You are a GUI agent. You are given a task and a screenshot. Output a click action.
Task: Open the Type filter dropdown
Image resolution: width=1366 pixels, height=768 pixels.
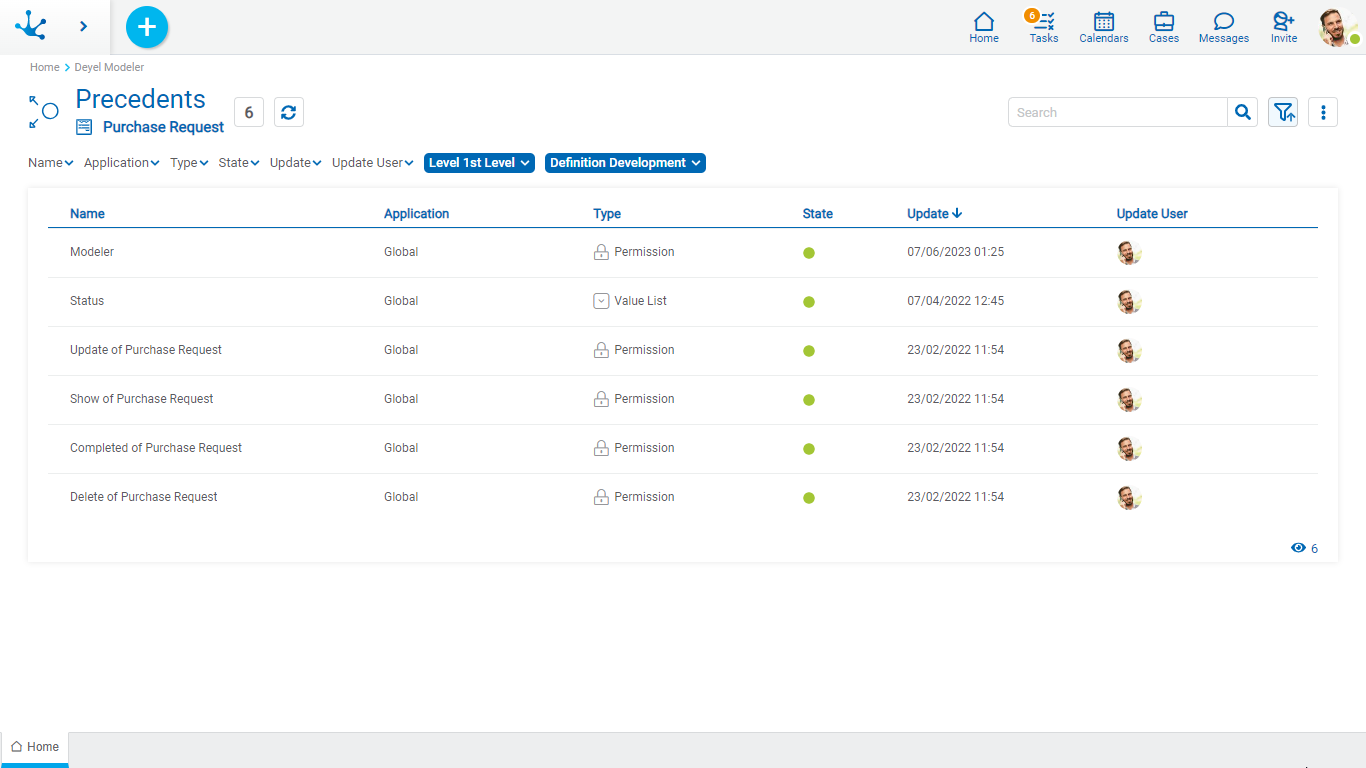[189, 163]
